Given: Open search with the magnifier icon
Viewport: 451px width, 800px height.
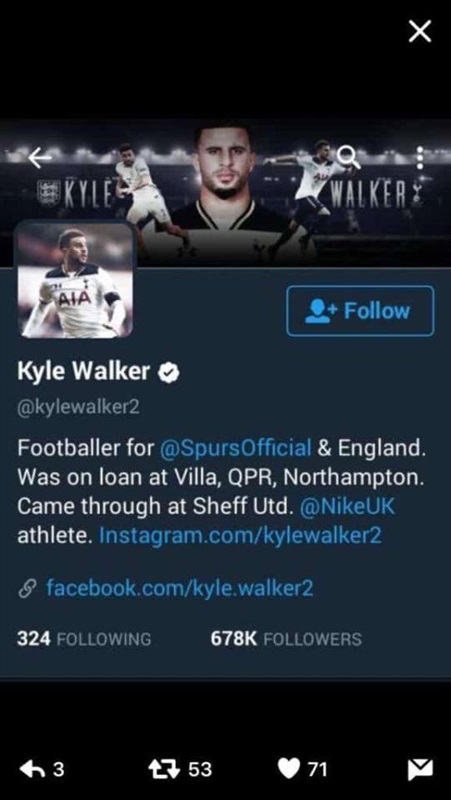Looking at the screenshot, I should 349,157.
